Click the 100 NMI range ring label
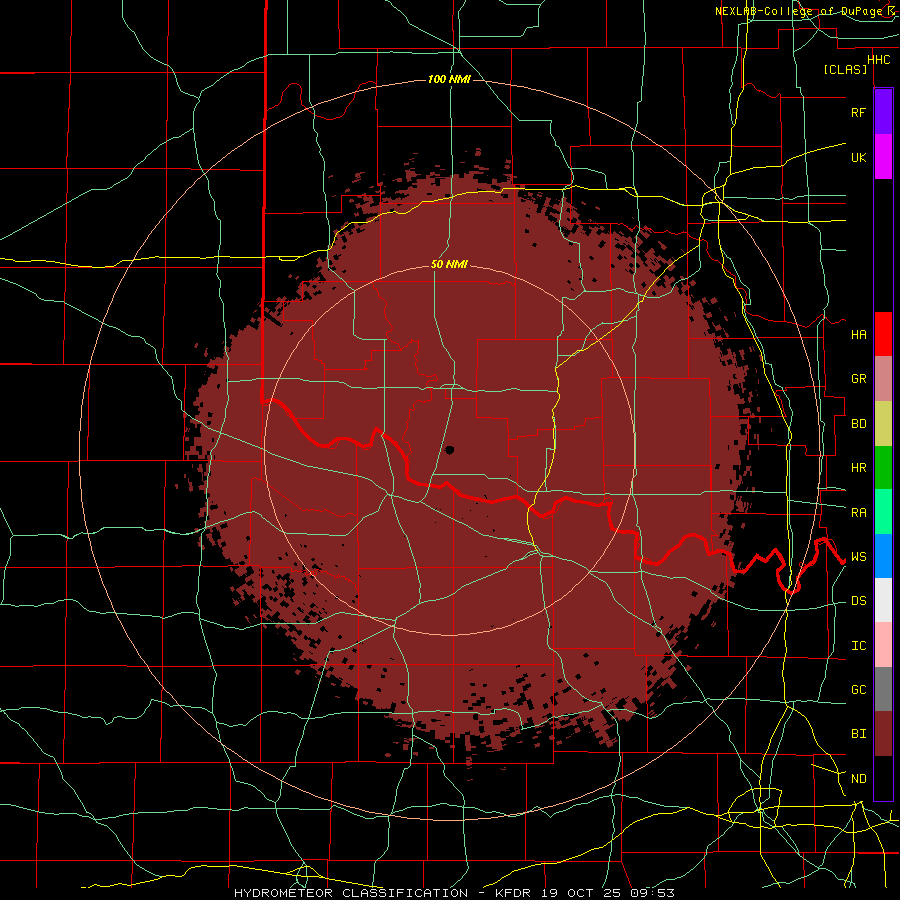900x900 pixels. [449, 79]
